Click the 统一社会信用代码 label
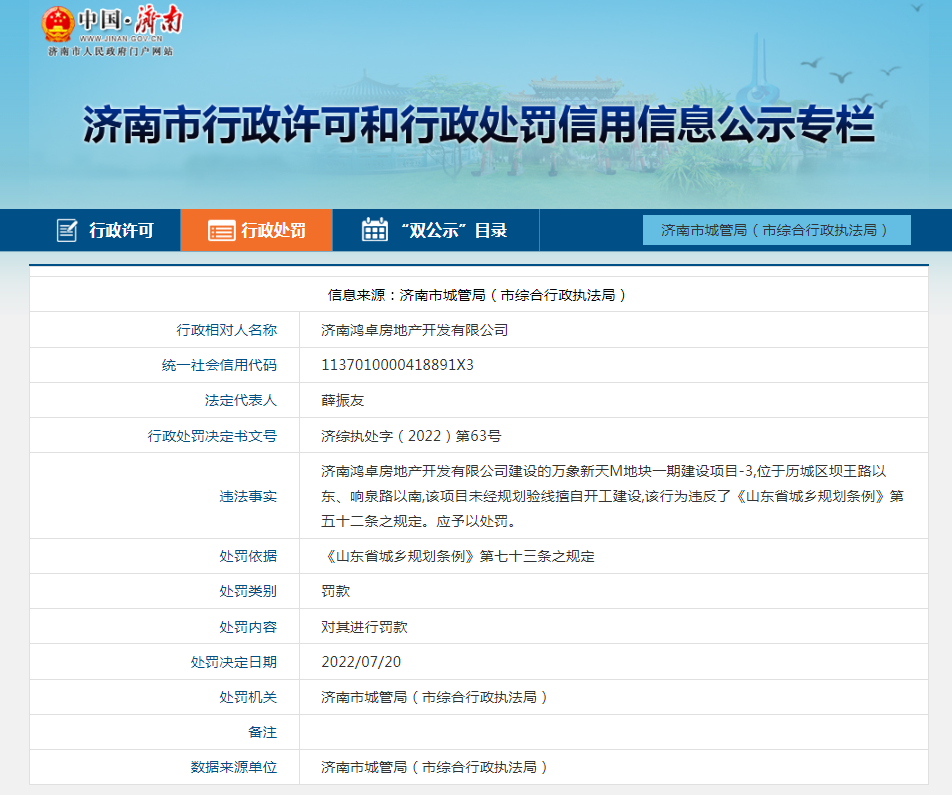 [x=219, y=365]
